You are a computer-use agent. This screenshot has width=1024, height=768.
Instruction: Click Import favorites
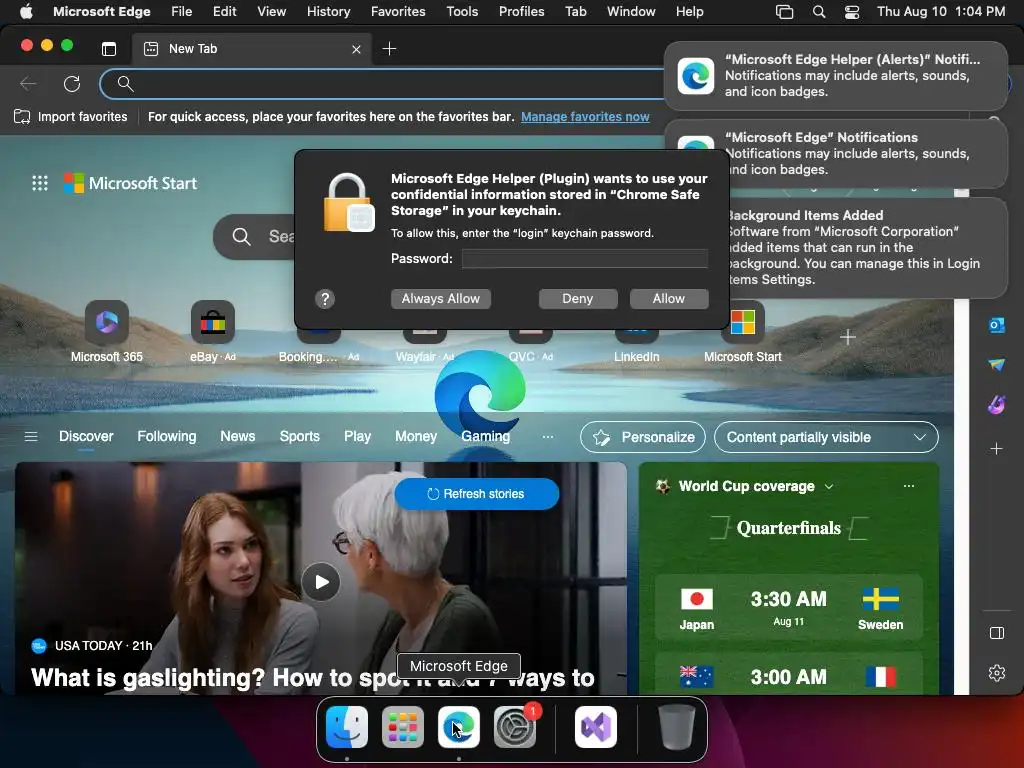pos(71,117)
